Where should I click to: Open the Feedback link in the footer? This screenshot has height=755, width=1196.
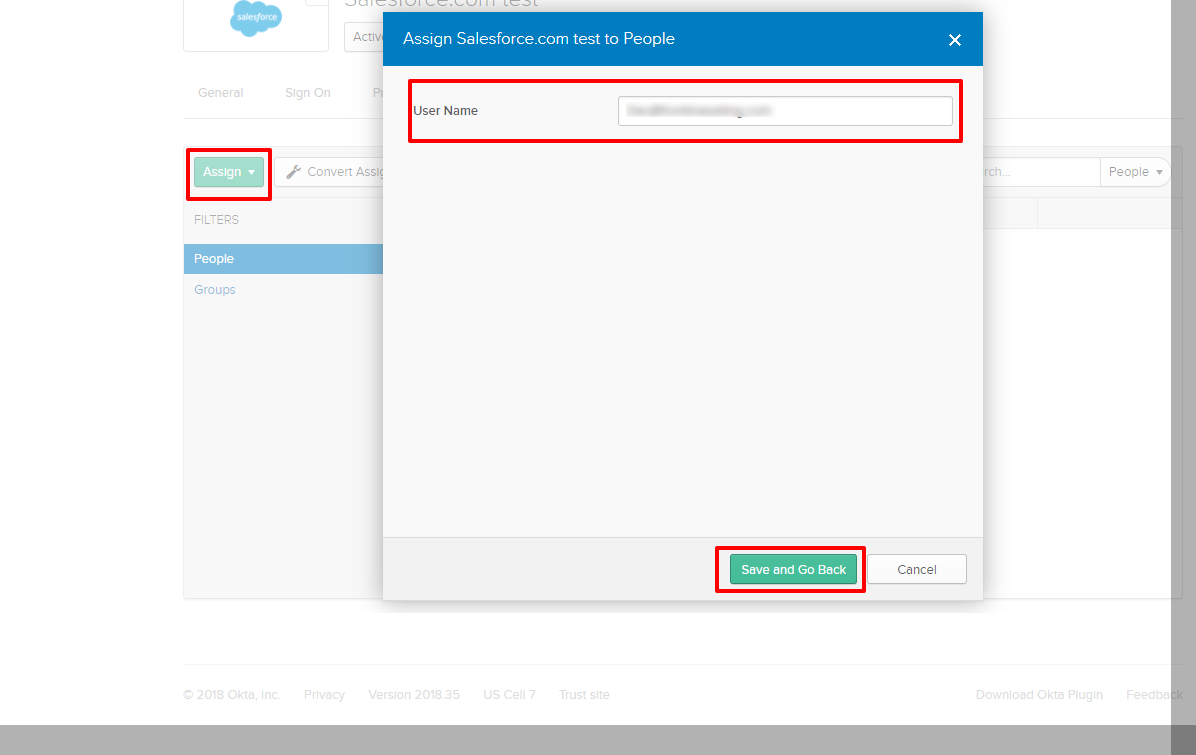click(1153, 695)
